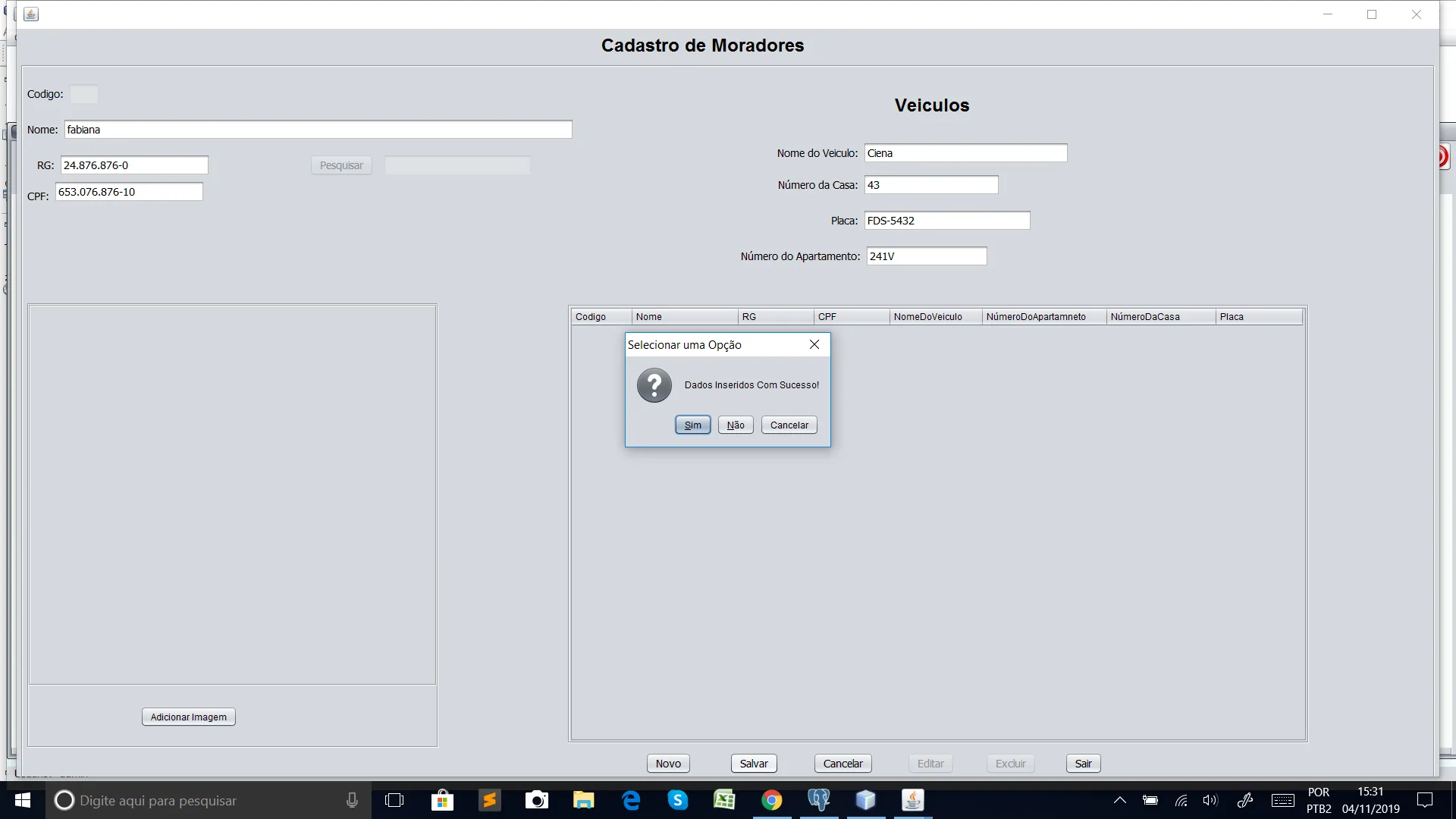Click the Java app icon in the taskbar
Viewport: 1456px width, 819px height.
pos(913,800)
